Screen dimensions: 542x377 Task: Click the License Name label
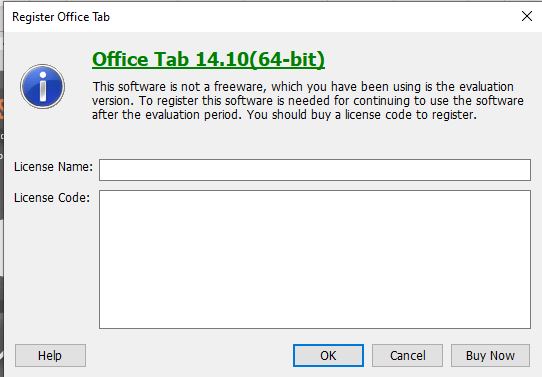coord(53,167)
